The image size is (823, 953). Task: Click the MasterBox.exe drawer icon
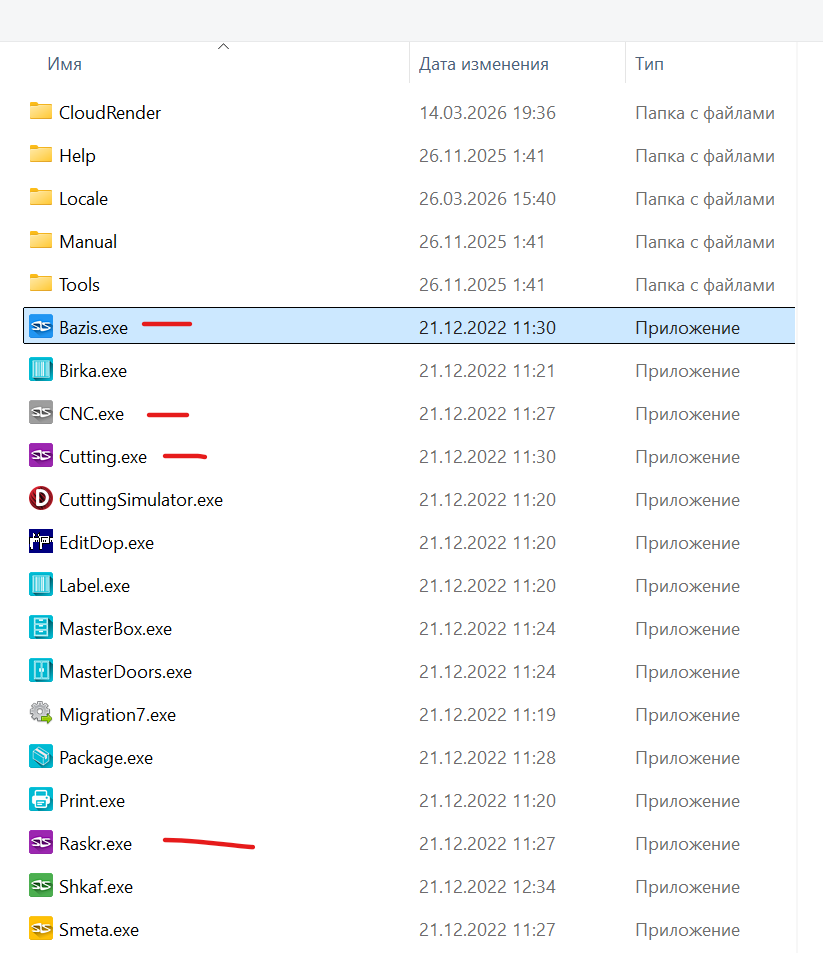pyautogui.click(x=41, y=628)
